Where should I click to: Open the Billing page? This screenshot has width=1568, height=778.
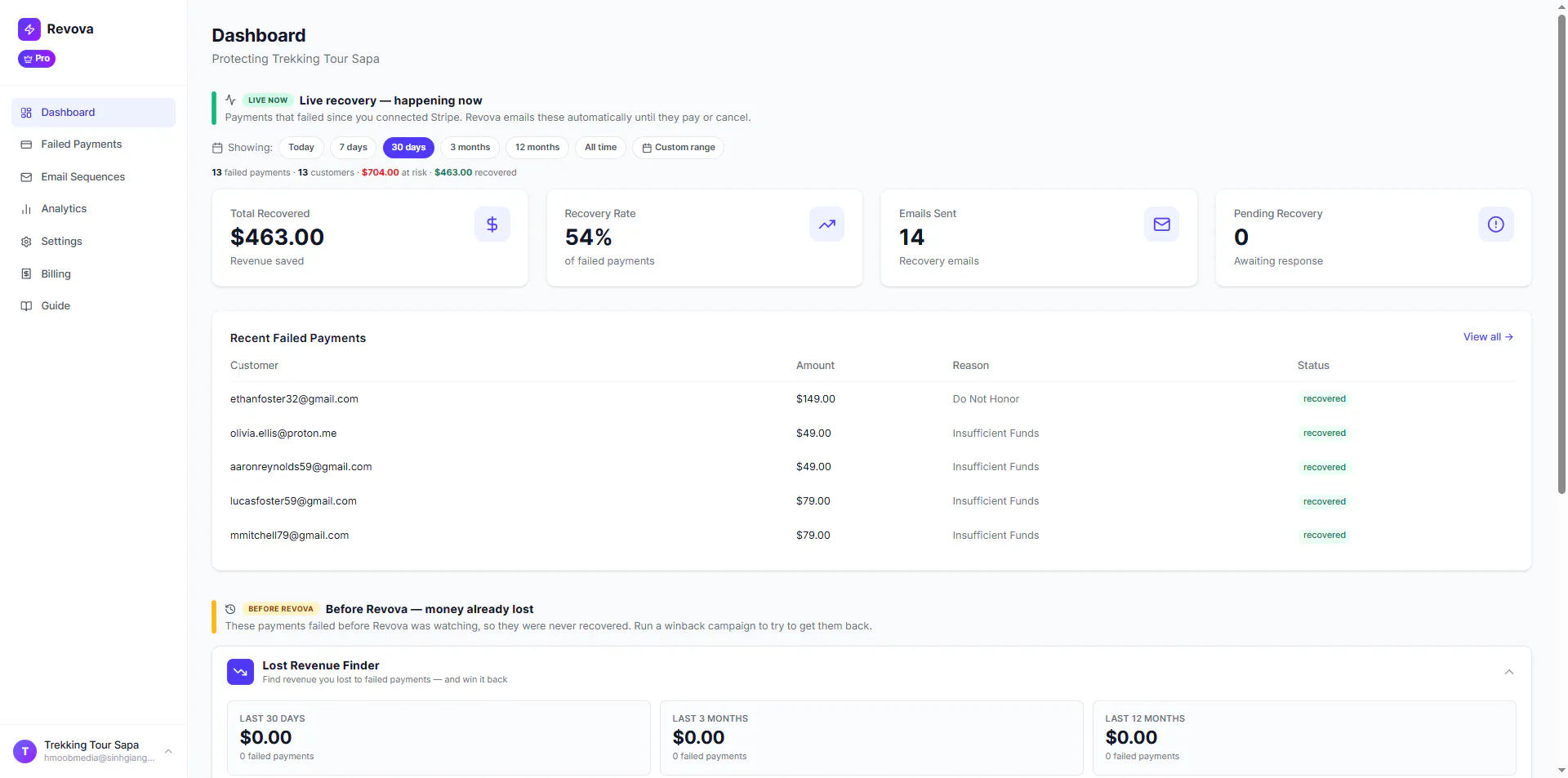pyautogui.click(x=93, y=274)
